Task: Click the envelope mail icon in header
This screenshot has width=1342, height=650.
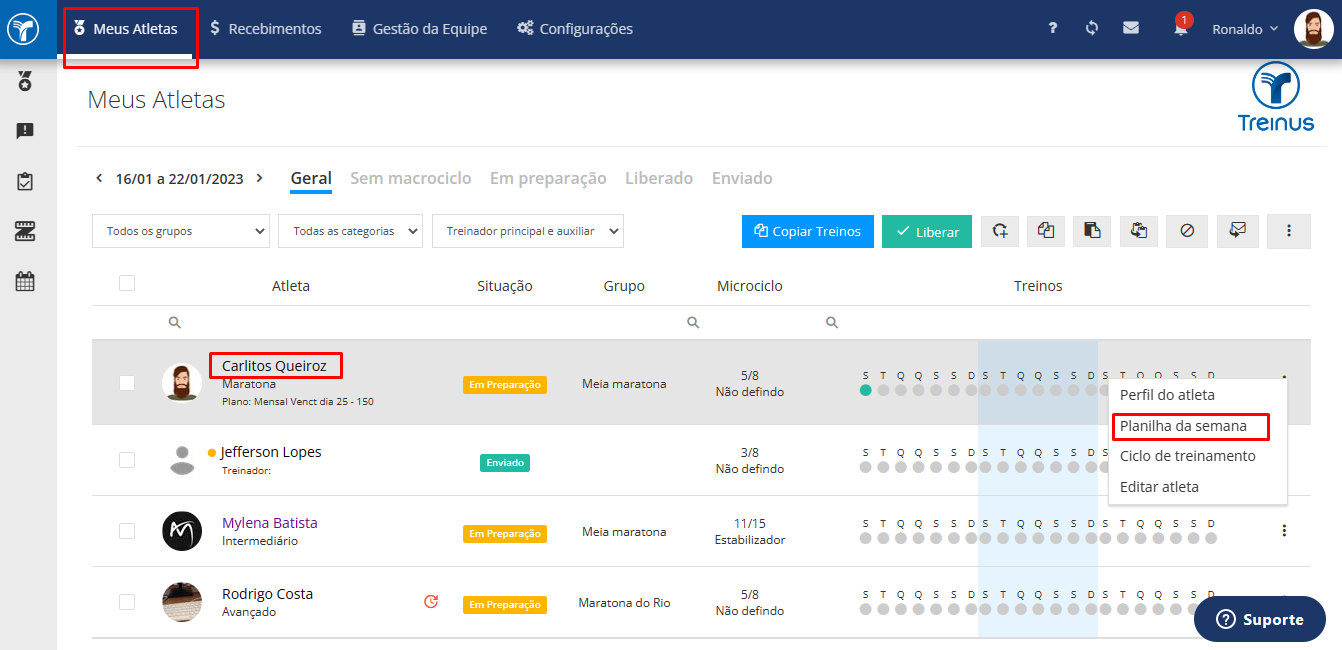Action: coord(1131,28)
